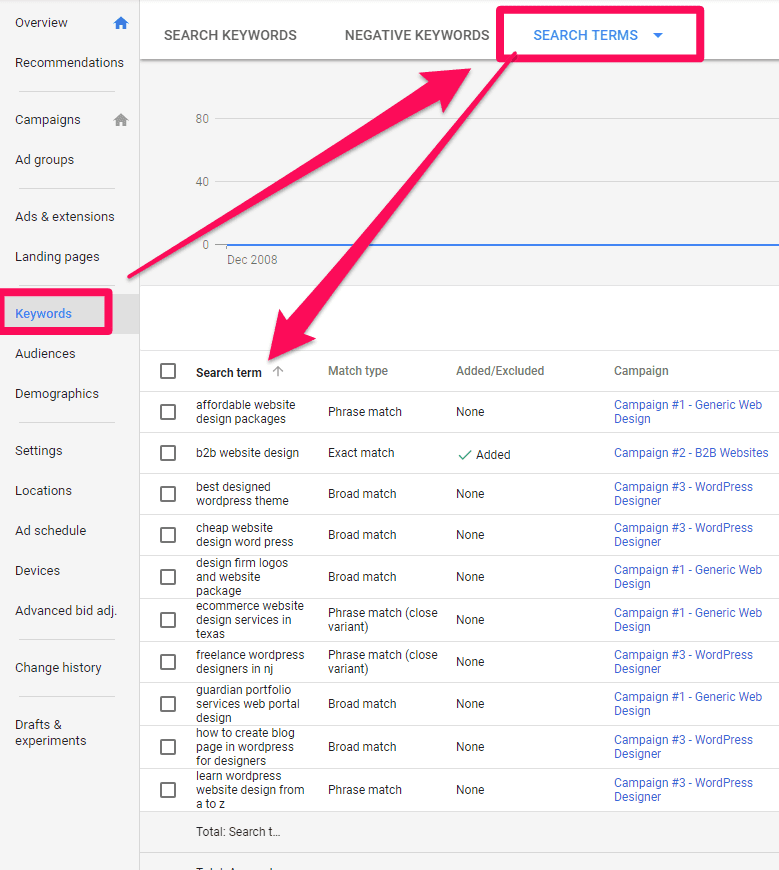
Task: Expand the Search Terms dropdown arrow
Action: point(658,35)
